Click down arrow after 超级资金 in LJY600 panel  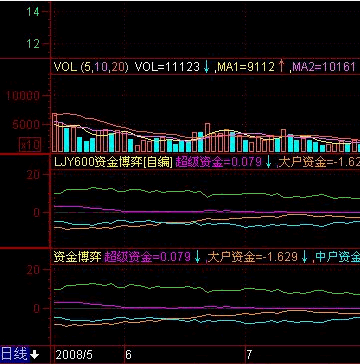(269, 162)
